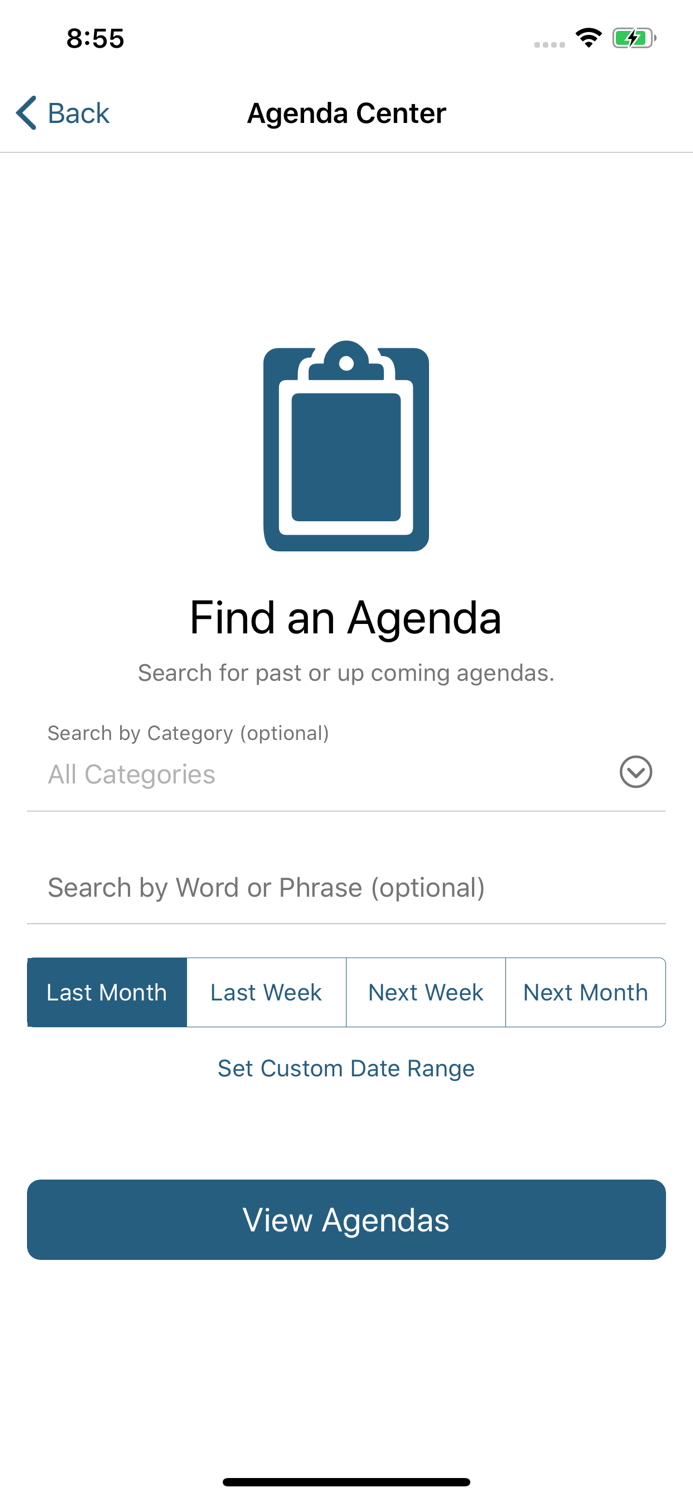
Task: Tap the Find an Agenda heading
Action: click(x=346, y=617)
